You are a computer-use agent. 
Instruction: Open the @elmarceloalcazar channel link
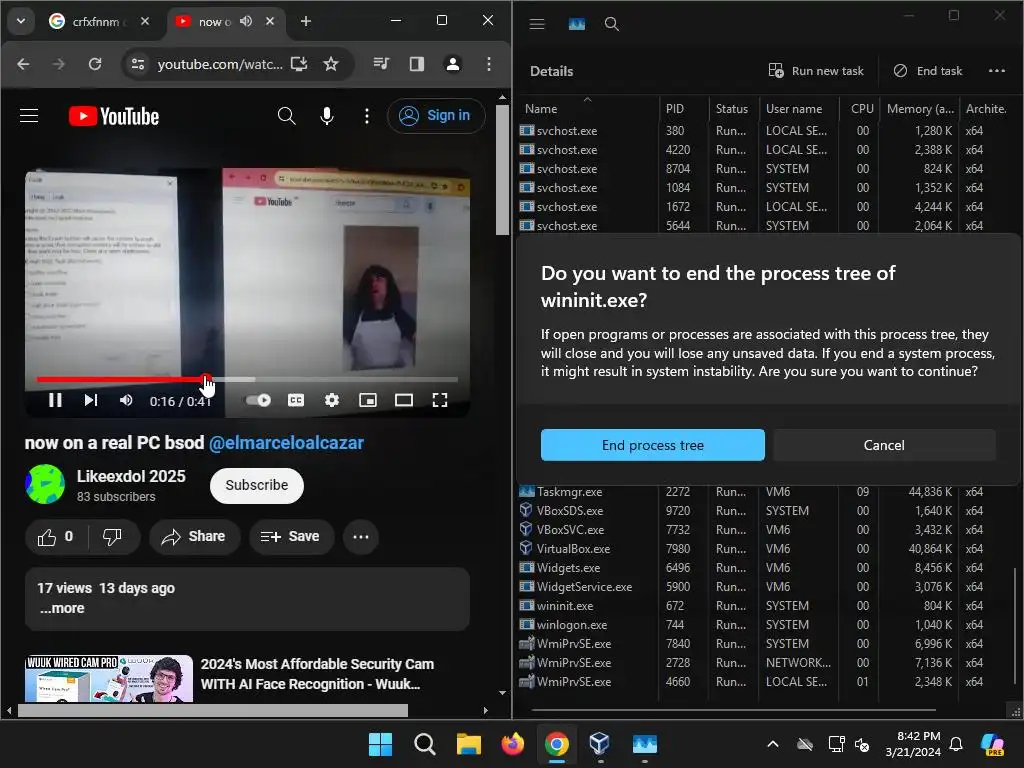click(x=286, y=443)
